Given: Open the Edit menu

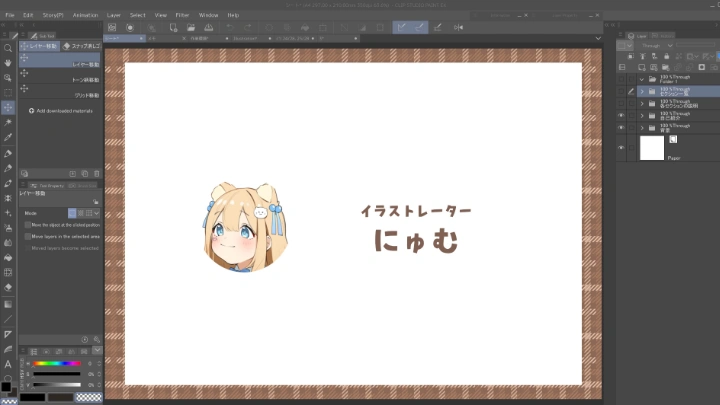Looking at the screenshot, I should [x=28, y=15].
